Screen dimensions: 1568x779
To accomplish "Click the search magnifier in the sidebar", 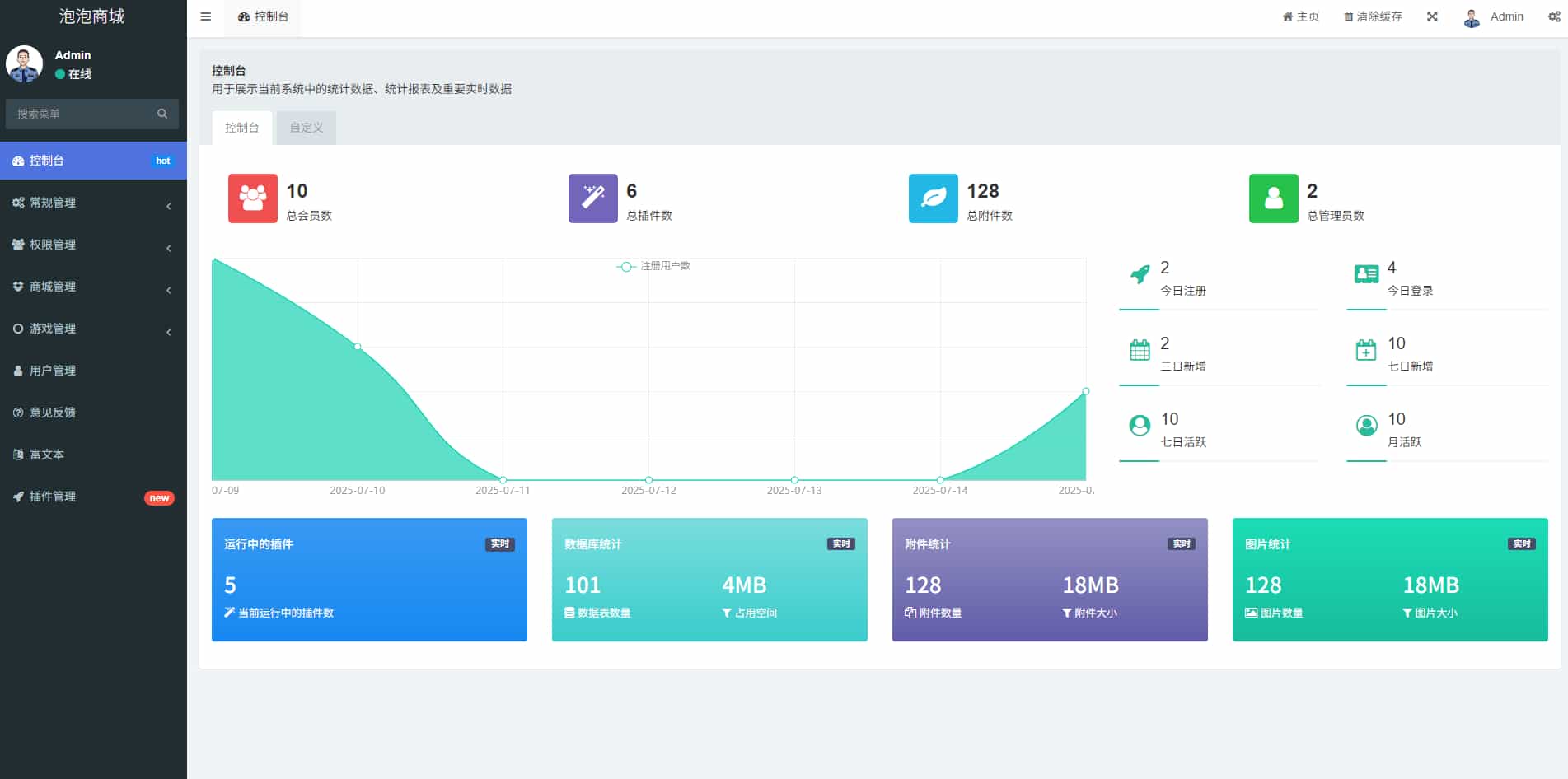I will 161,114.
